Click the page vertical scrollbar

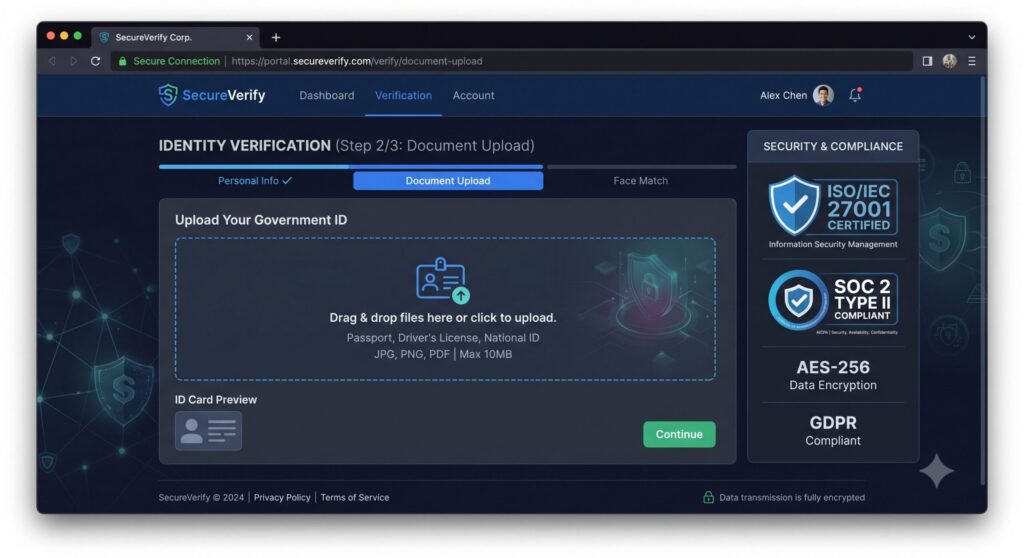[983, 281]
